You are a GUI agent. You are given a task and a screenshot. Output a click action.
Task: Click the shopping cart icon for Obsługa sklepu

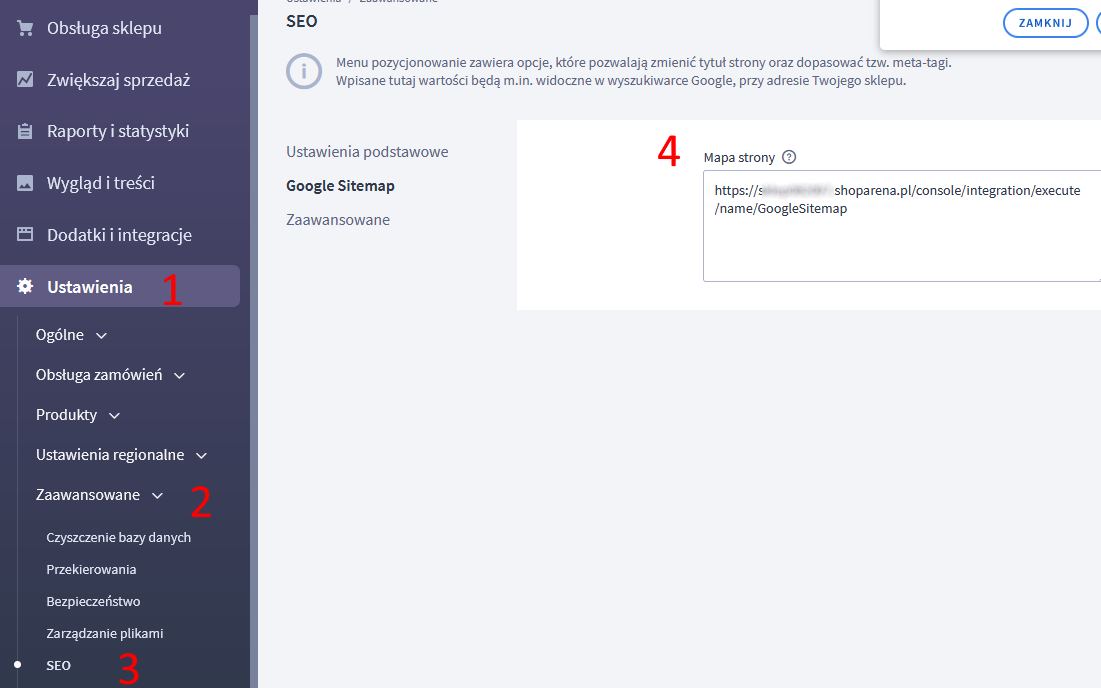click(x=25, y=28)
